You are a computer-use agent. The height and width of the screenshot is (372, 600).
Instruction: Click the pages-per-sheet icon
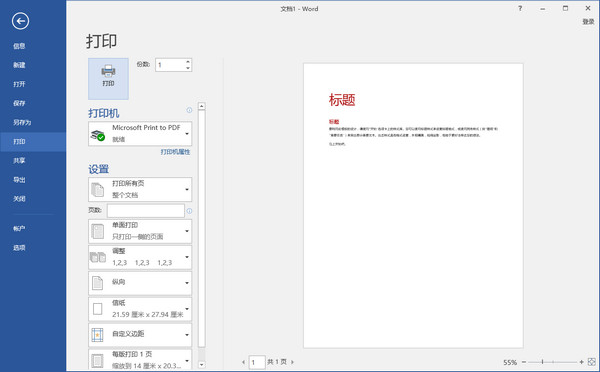(98, 361)
